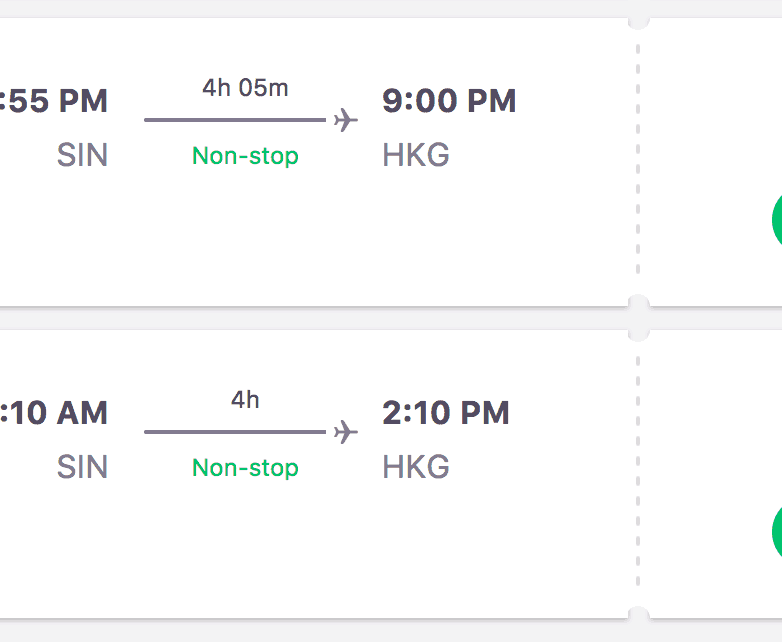Click the 2:10 PM arrival time

(446, 413)
